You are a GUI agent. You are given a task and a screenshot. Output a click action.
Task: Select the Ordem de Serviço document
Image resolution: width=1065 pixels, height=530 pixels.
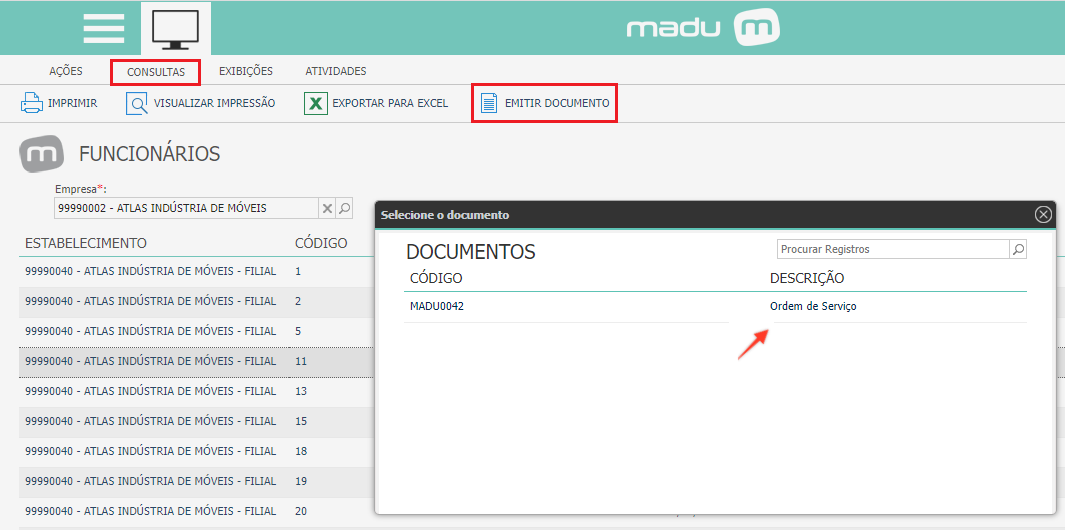point(813,306)
